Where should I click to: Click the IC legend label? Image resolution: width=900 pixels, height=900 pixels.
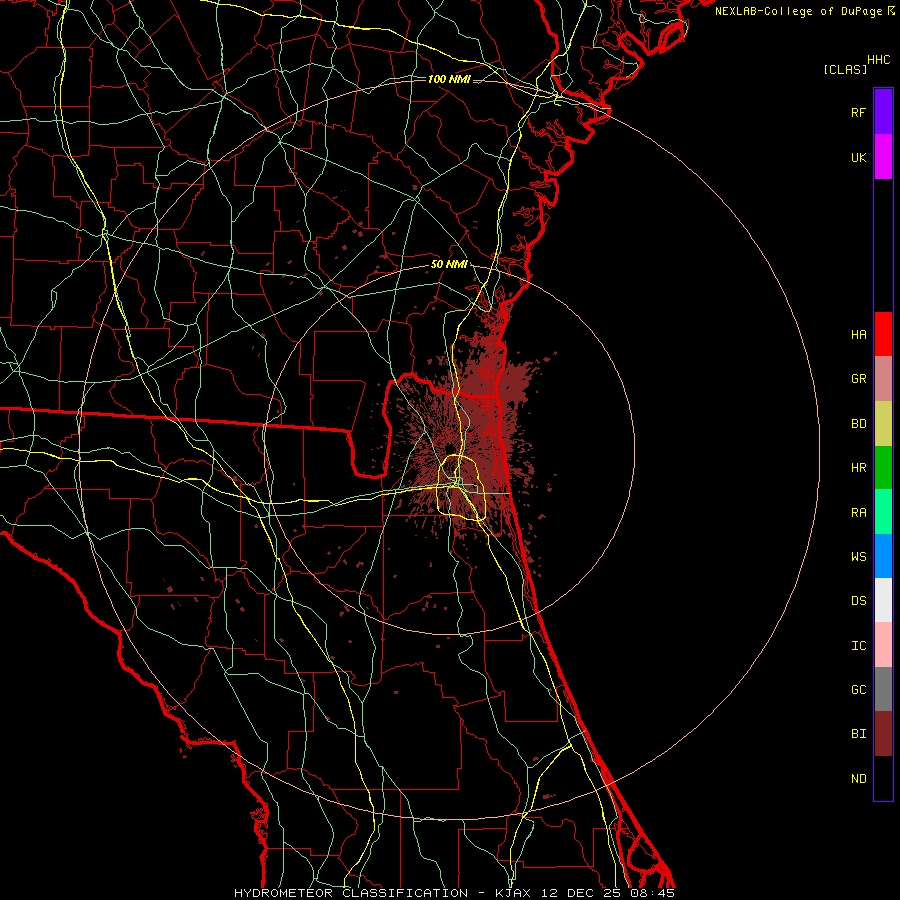(x=858, y=646)
